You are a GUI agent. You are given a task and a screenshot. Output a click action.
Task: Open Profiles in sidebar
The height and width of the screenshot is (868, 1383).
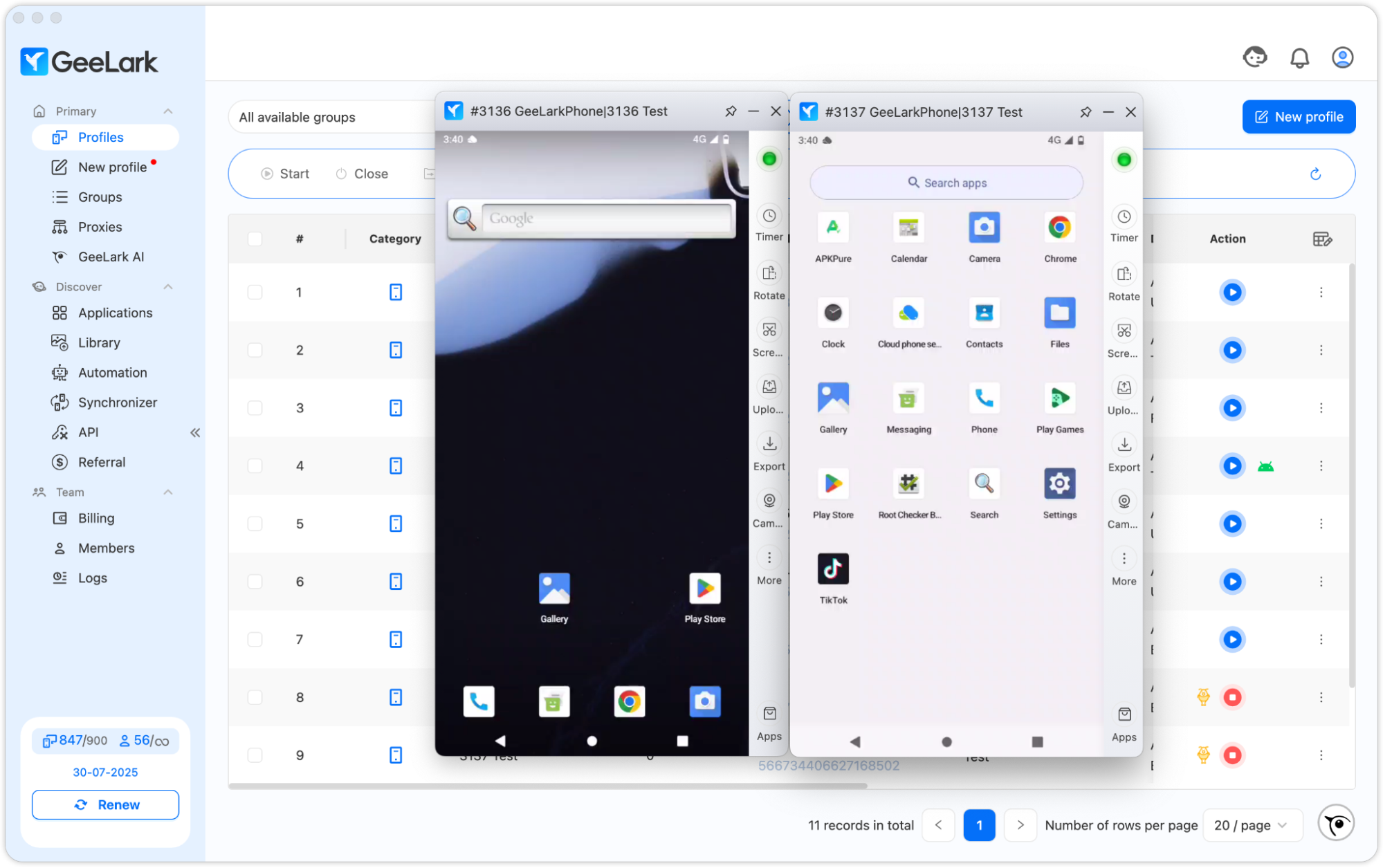point(105,137)
